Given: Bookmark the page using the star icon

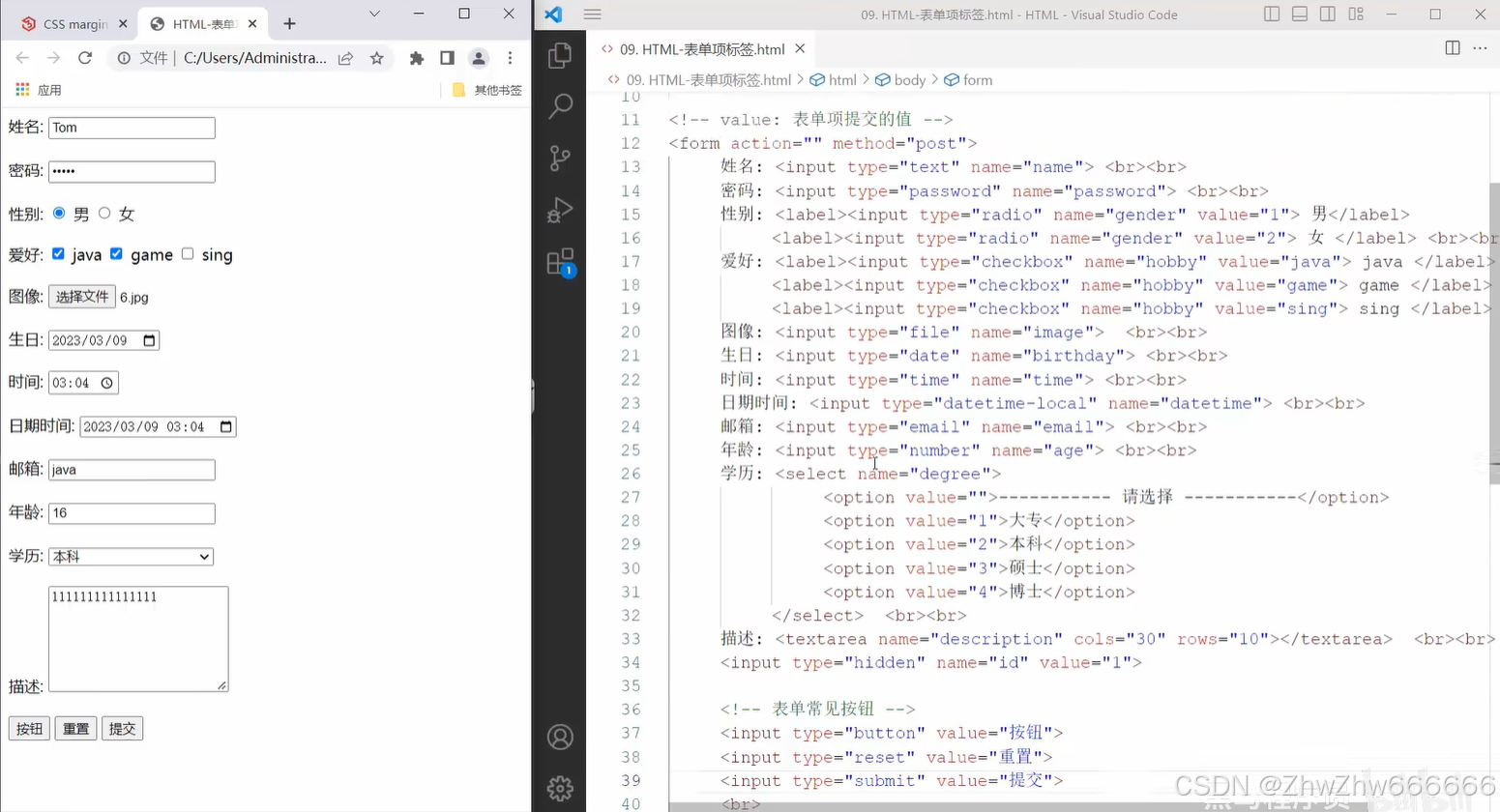Looking at the screenshot, I should coord(377,57).
